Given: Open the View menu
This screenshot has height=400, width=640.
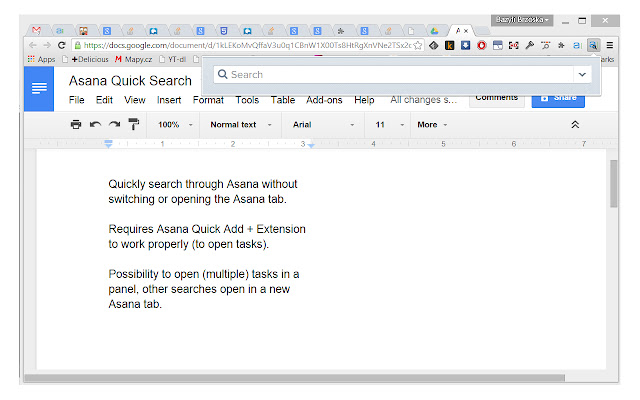Looking at the screenshot, I should coord(135,100).
